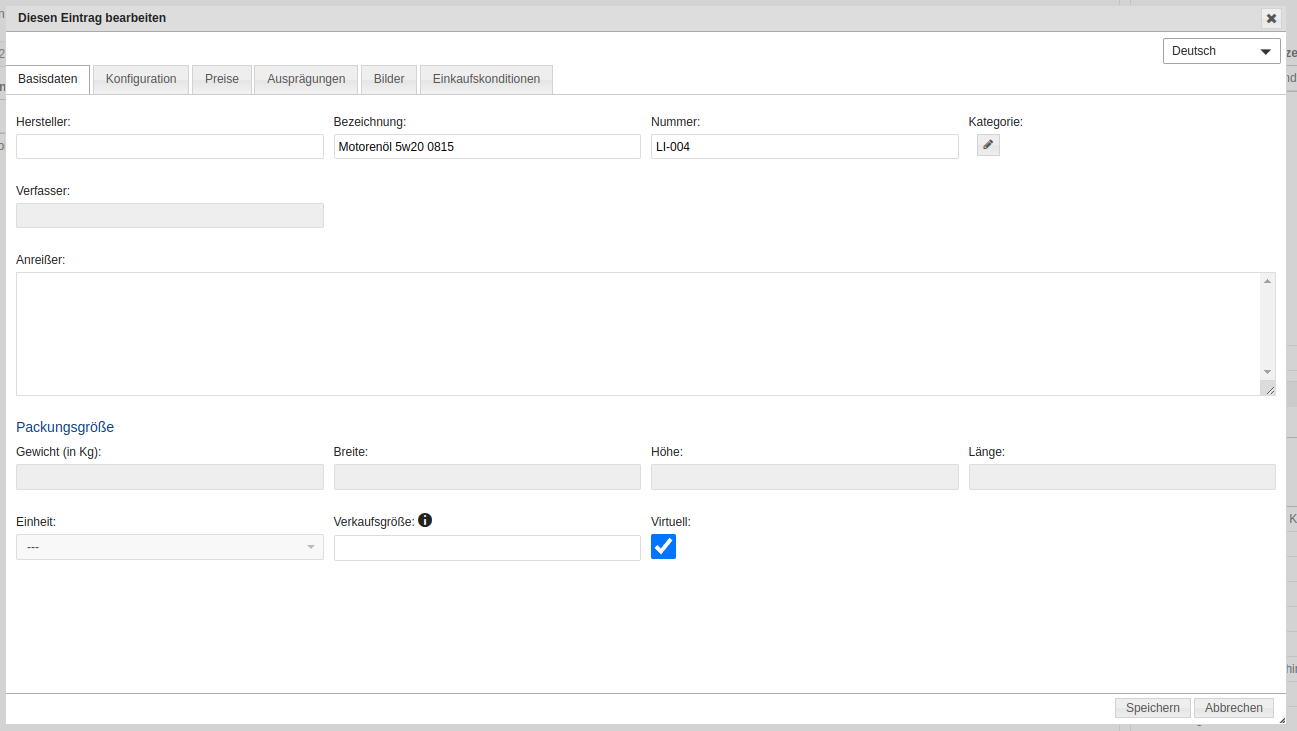
Task: Open the Preise tab
Action: click(x=222, y=79)
